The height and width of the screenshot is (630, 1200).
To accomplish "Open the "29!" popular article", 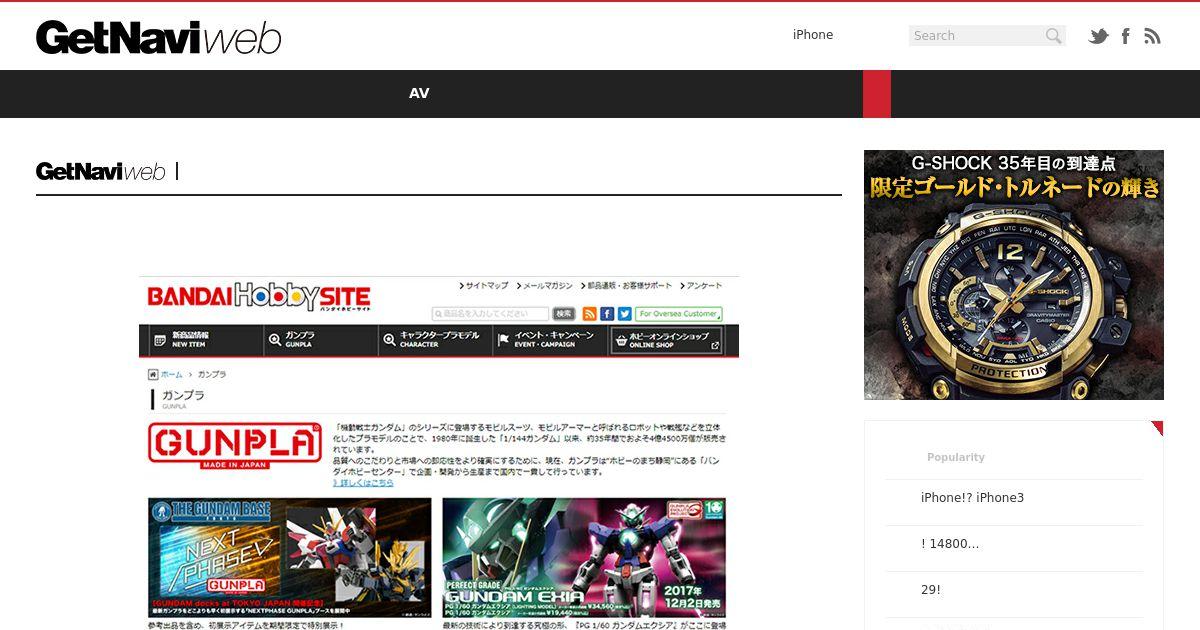I will (931, 590).
